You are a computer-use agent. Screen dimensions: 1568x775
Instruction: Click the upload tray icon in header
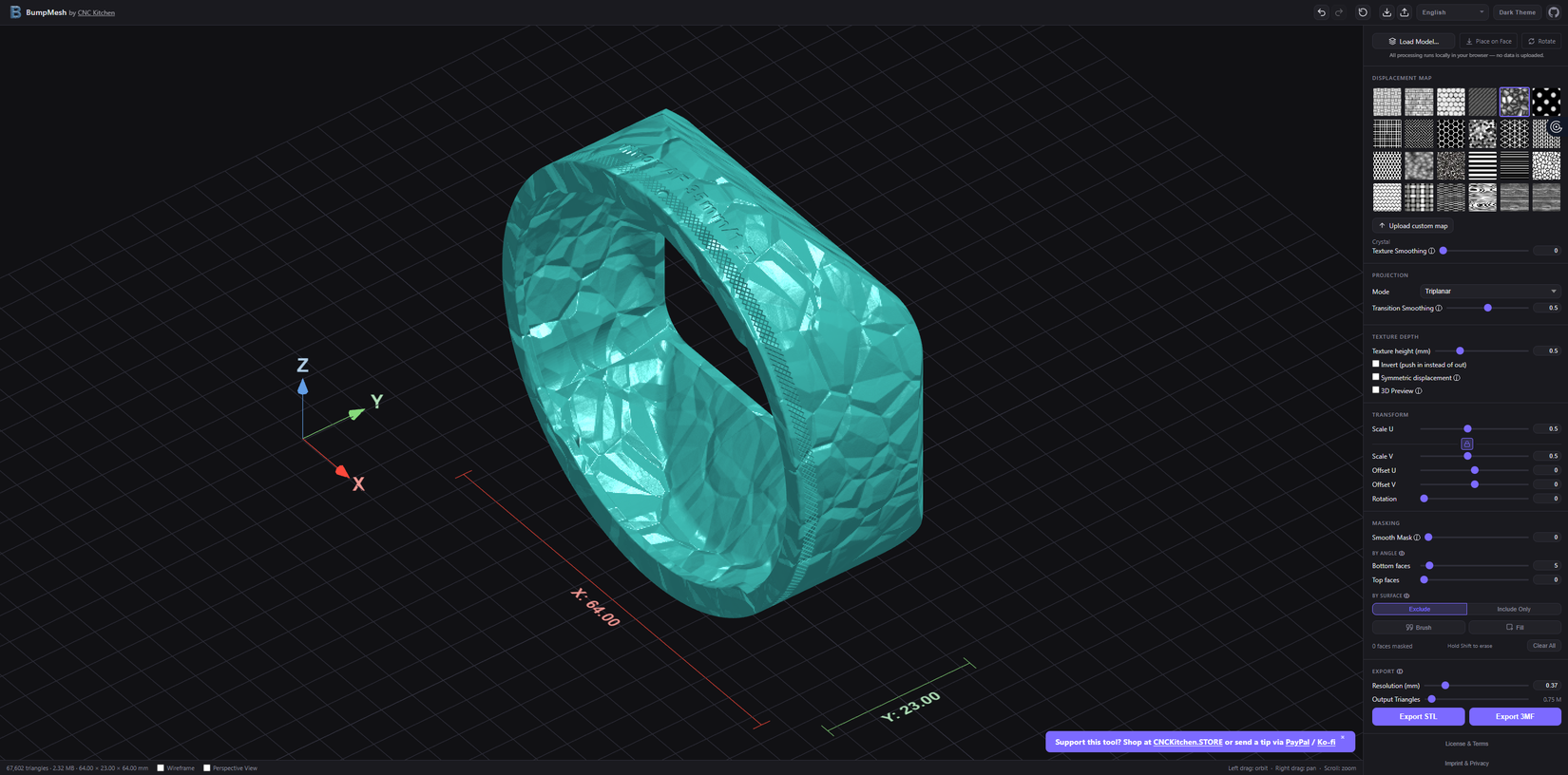(1405, 12)
